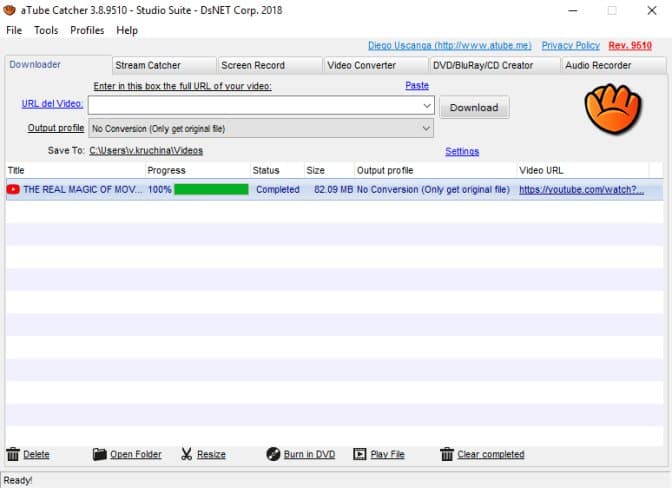Click the video URL input field
This screenshot has width=672, height=488.
click(255, 105)
